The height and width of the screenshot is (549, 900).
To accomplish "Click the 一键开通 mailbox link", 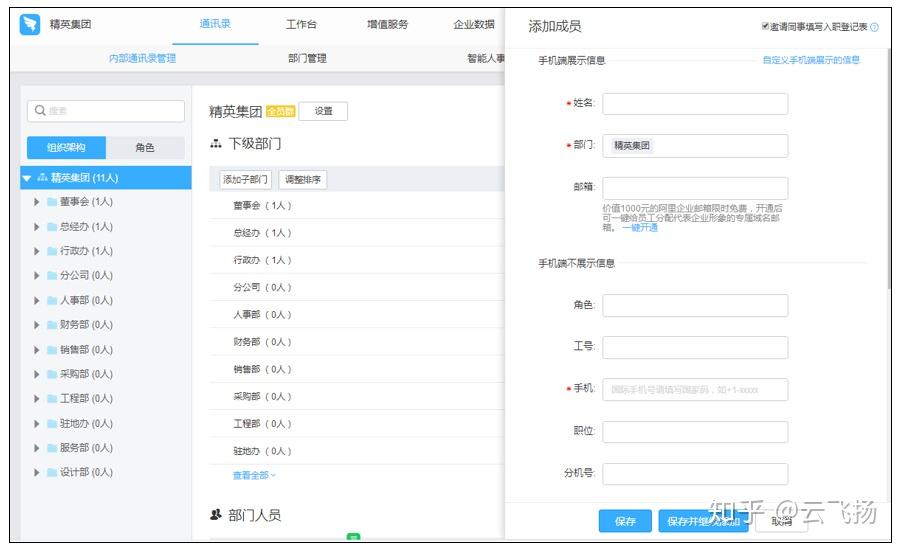I will click(x=640, y=228).
